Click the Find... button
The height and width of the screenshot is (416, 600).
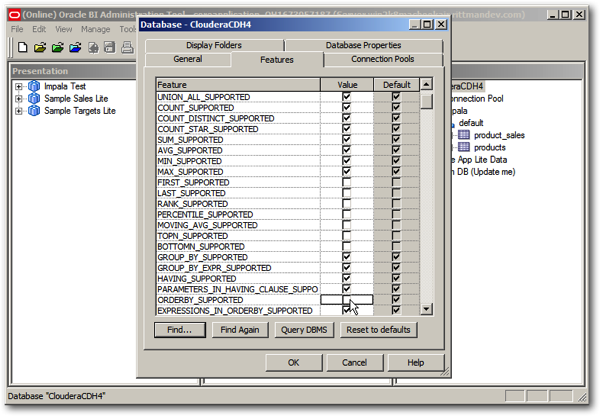click(x=179, y=330)
